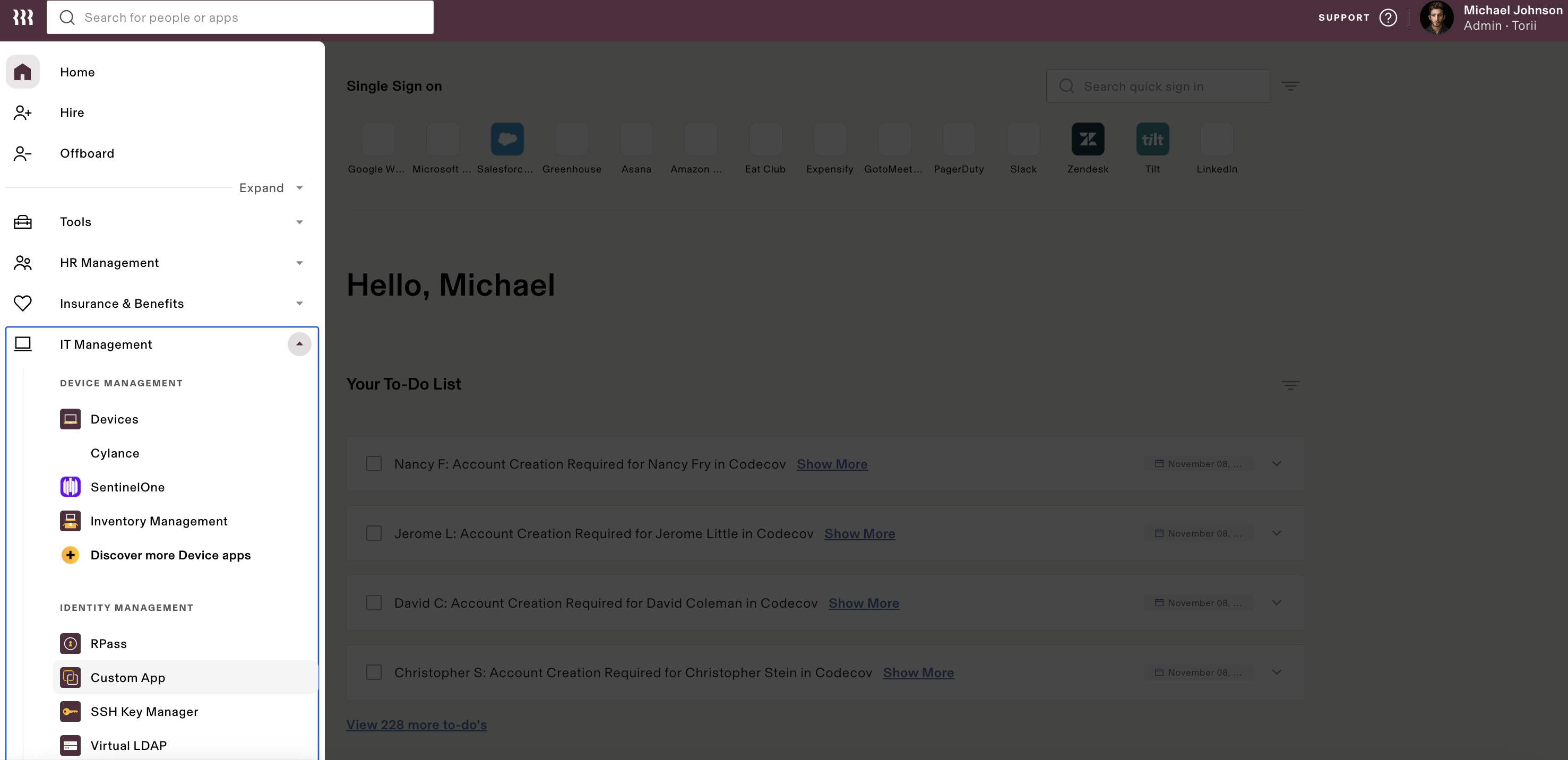Click the Offboard remove-person icon
The image size is (1568, 760).
(x=22, y=153)
